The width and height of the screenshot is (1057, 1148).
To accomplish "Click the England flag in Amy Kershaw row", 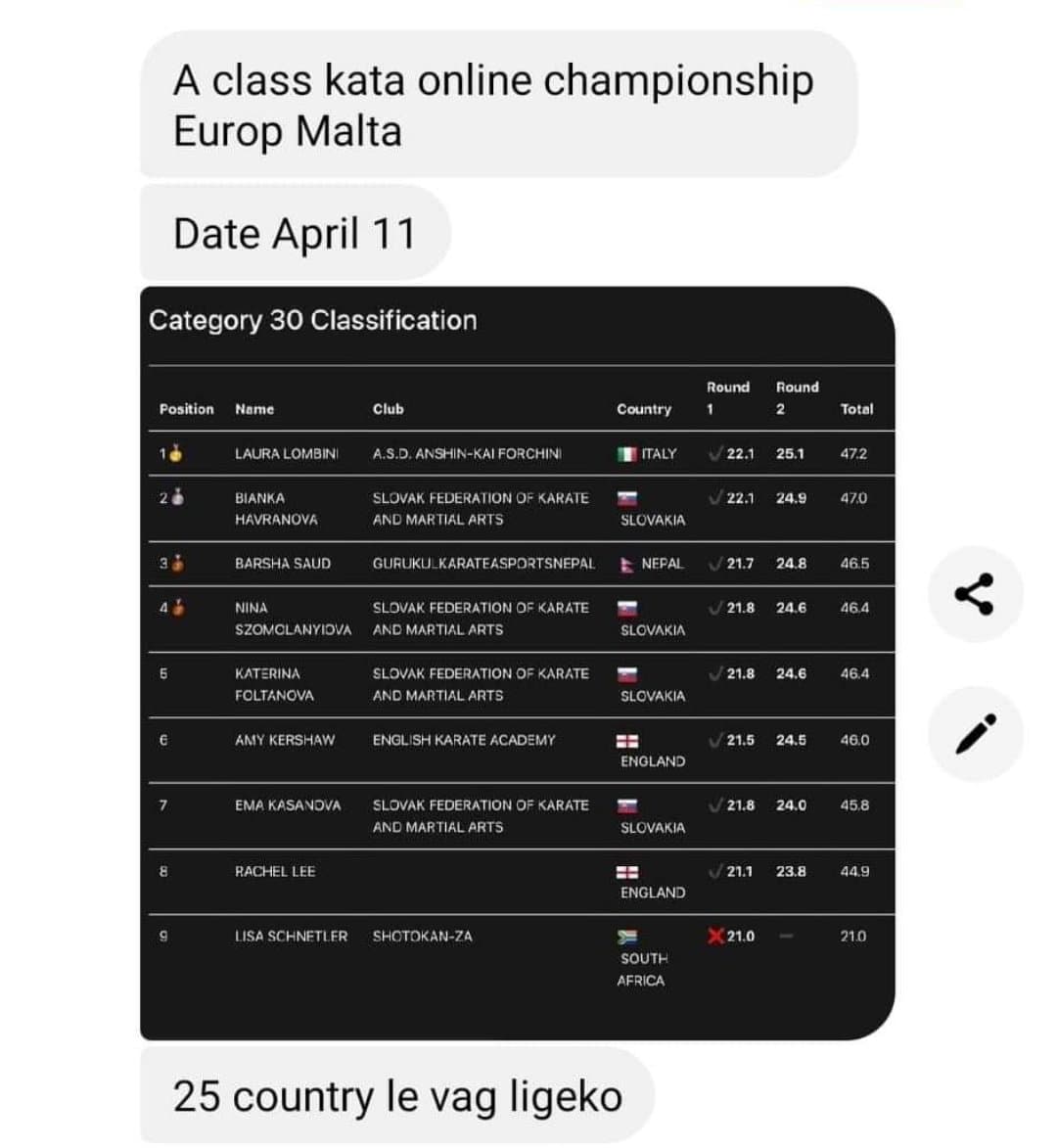I will pyautogui.click(x=626, y=741).
